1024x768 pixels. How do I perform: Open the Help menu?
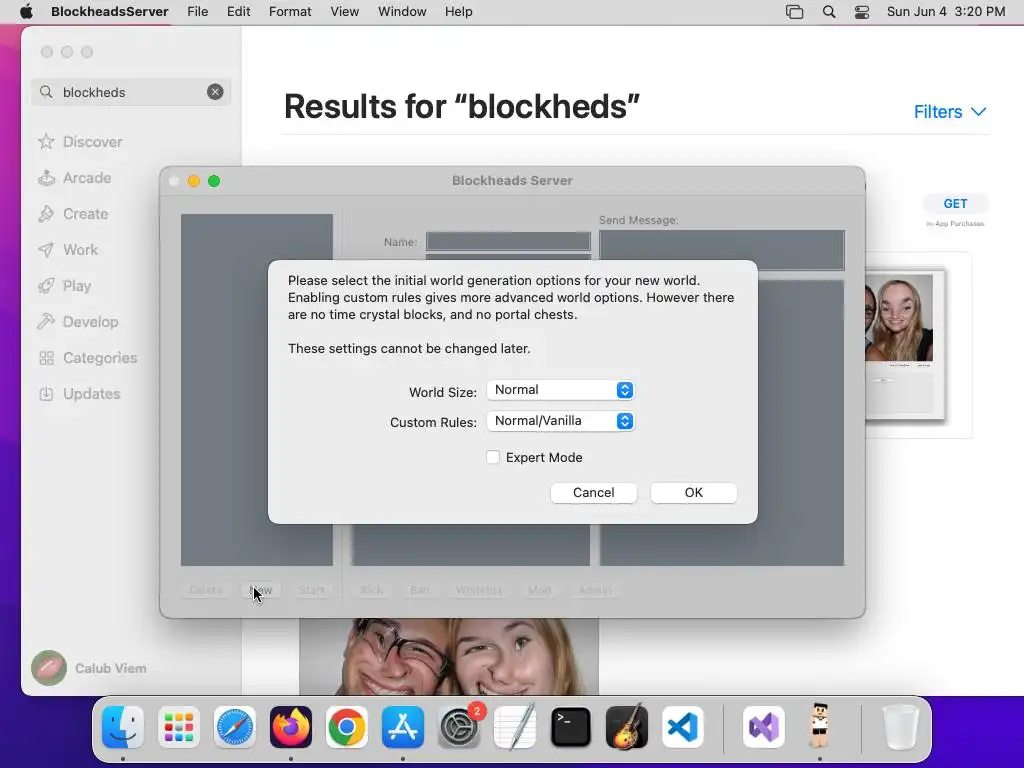(458, 12)
